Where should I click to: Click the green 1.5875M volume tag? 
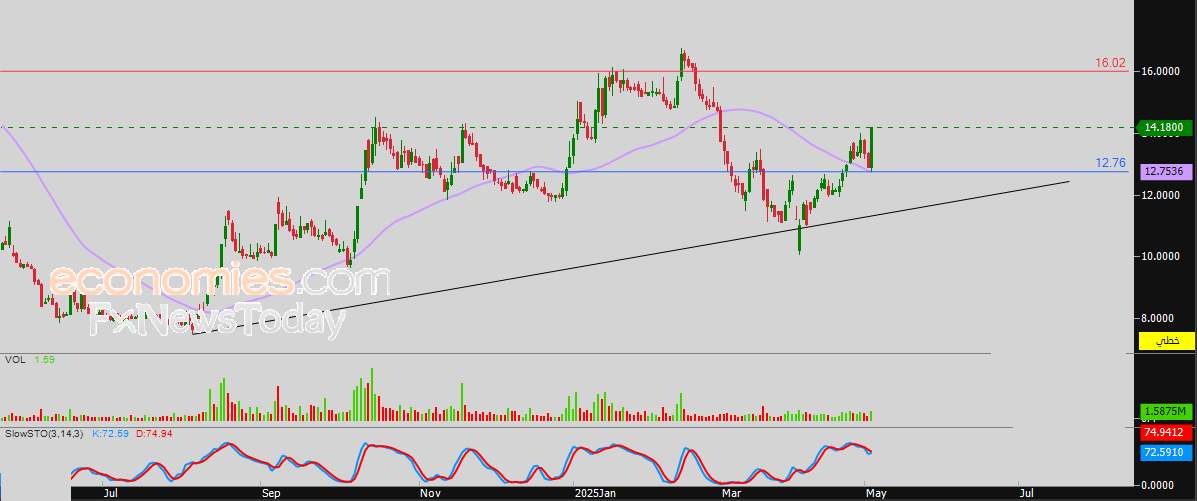pos(1164,412)
